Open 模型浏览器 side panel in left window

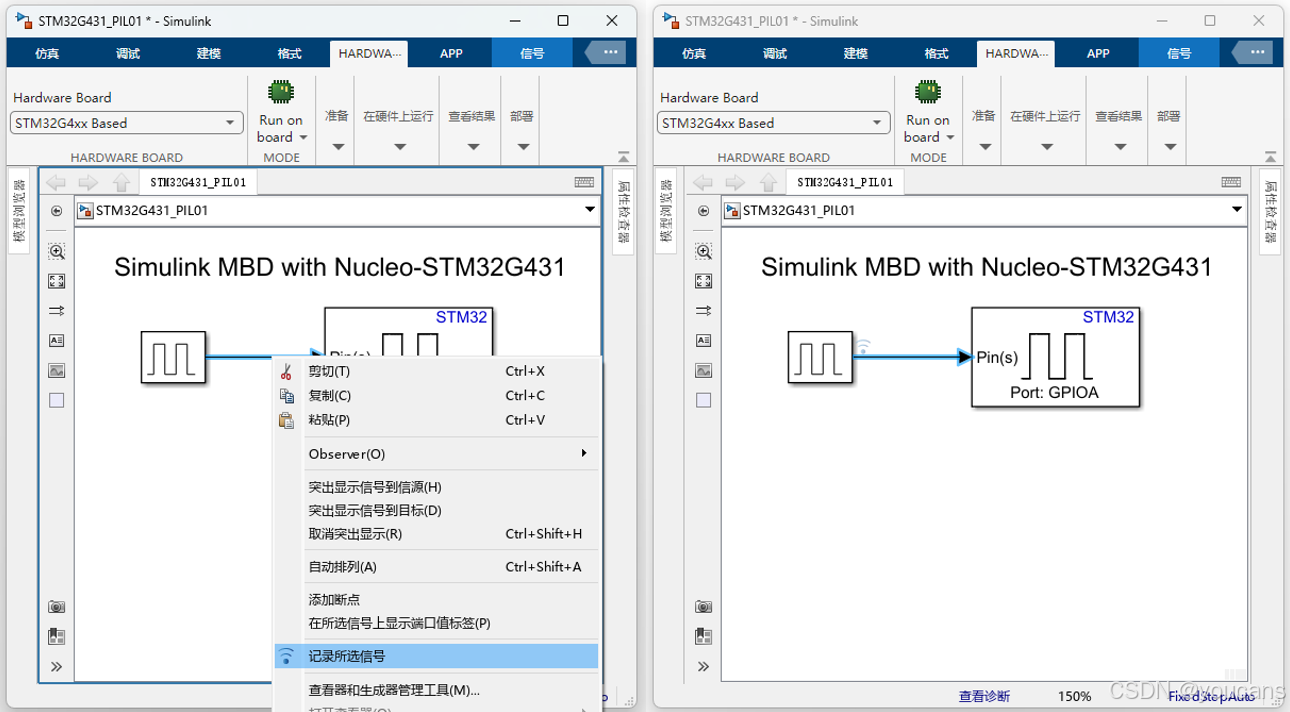pos(19,212)
